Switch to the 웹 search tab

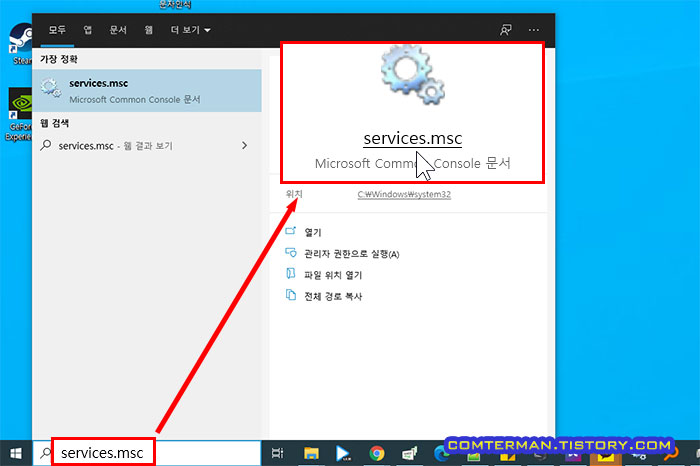coord(149,30)
